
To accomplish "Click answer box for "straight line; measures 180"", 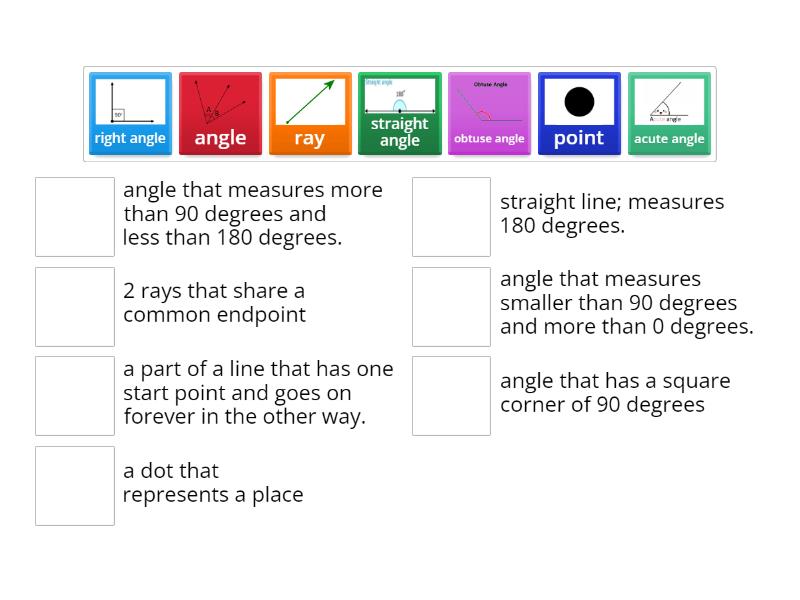I will 452,217.
